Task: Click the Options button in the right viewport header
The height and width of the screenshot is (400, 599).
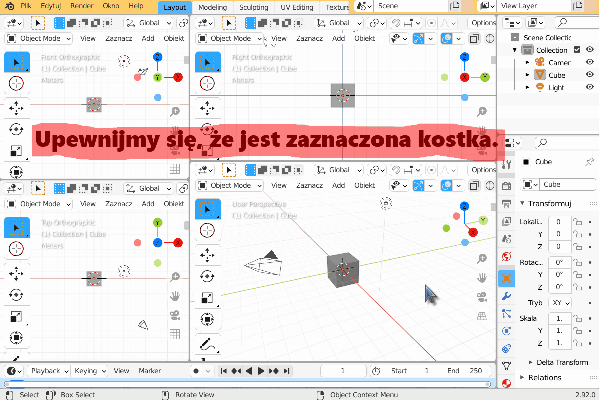Action: coord(483,23)
